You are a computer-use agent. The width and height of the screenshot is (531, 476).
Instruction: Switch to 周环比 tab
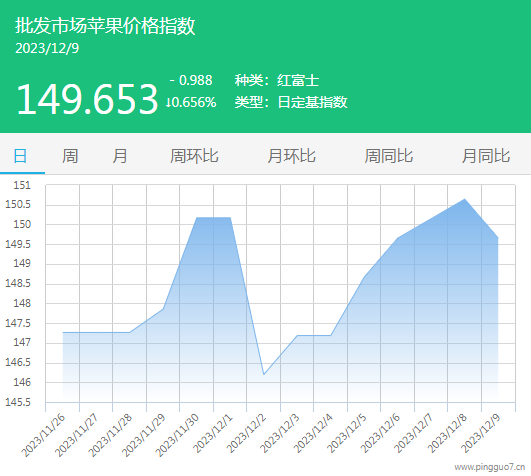click(x=194, y=156)
